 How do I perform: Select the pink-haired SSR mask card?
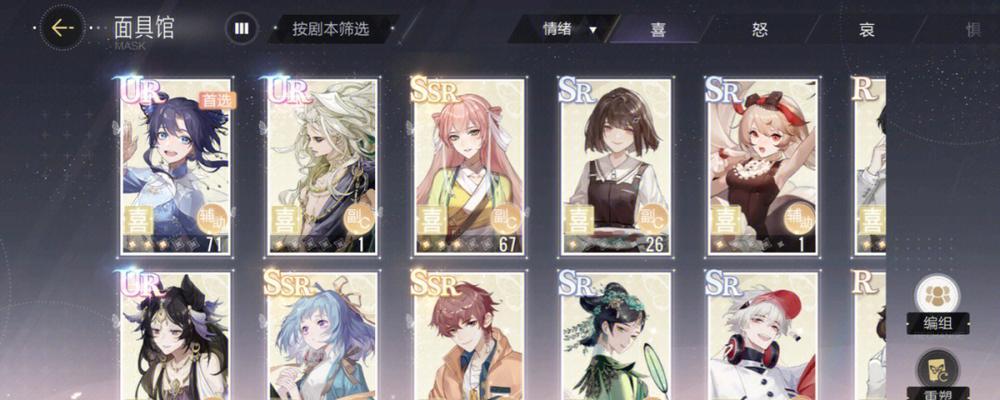[469, 167]
